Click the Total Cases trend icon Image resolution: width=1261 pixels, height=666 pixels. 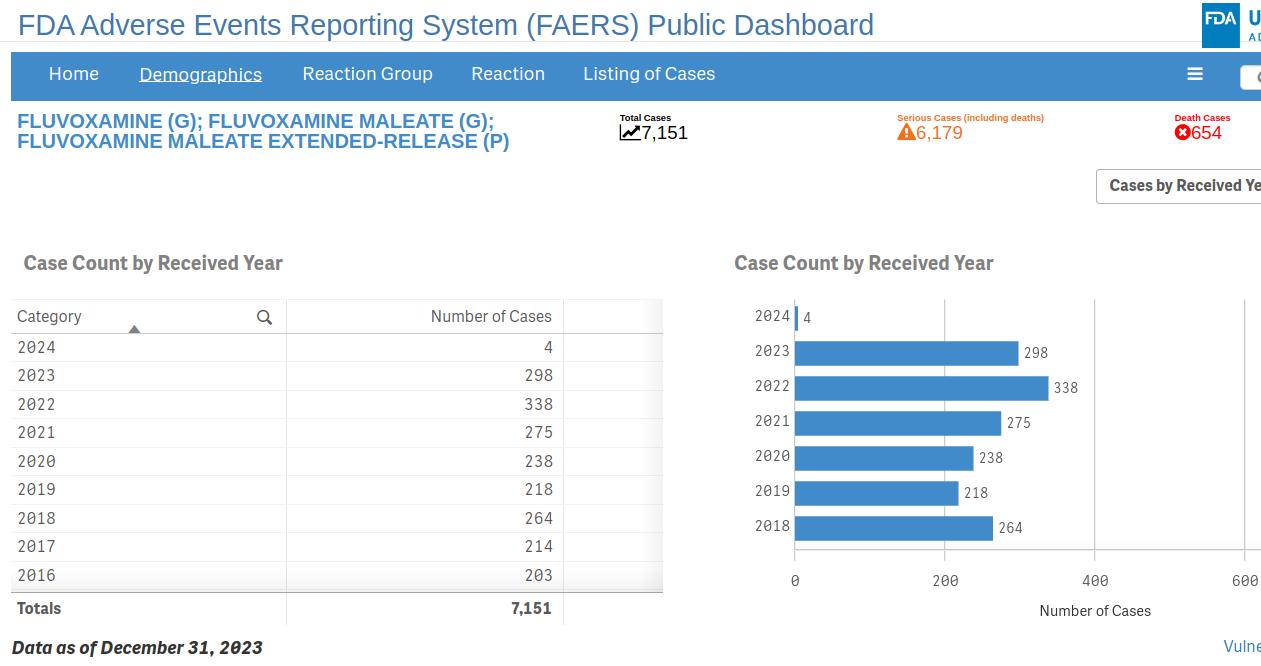[630, 133]
